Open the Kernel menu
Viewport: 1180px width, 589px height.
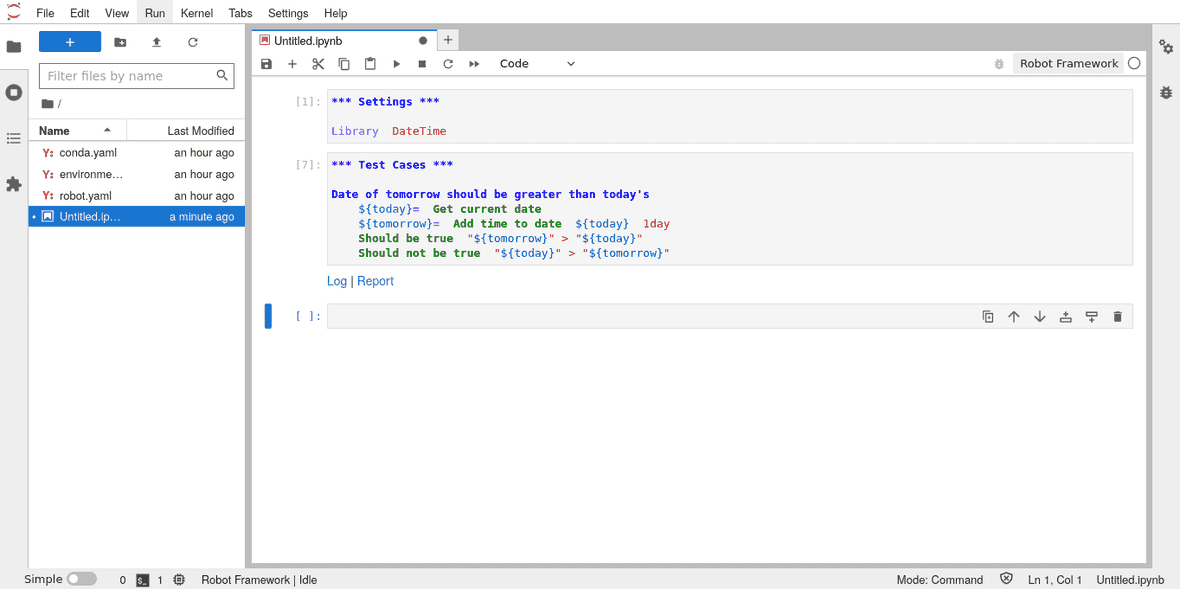click(x=197, y=13)
